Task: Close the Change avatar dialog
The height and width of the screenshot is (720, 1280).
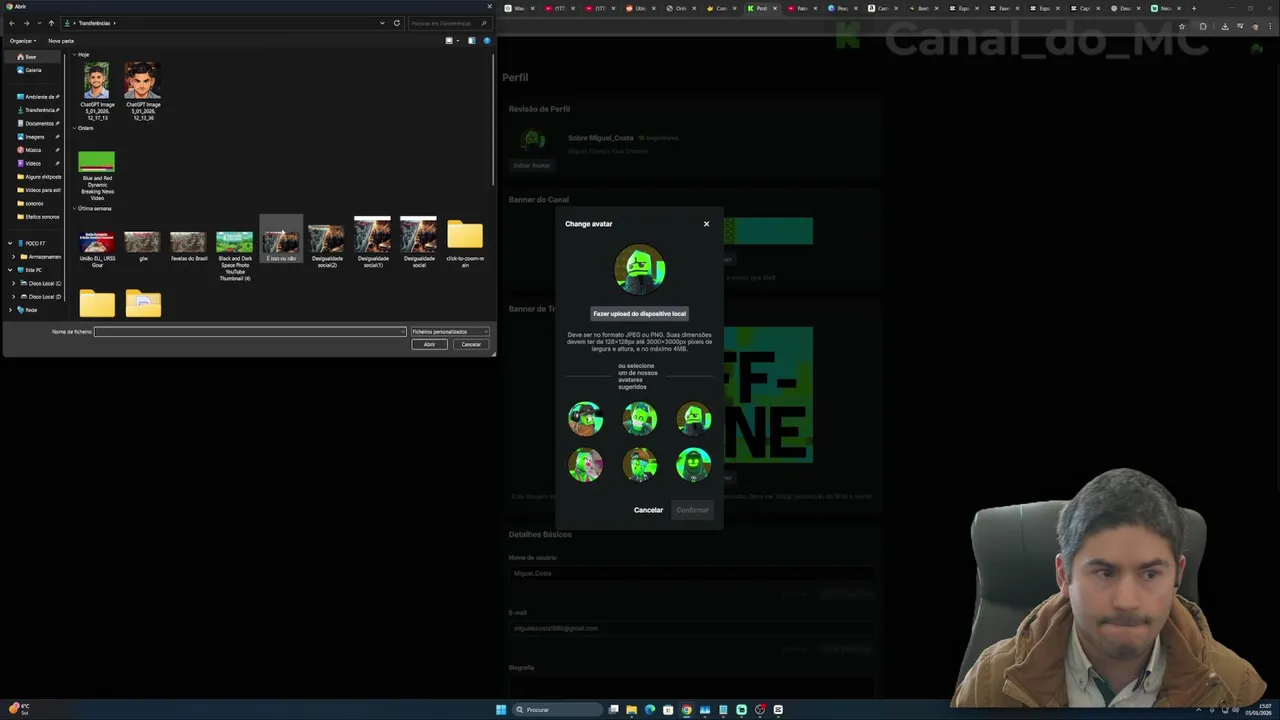Action: click(706, 224)
